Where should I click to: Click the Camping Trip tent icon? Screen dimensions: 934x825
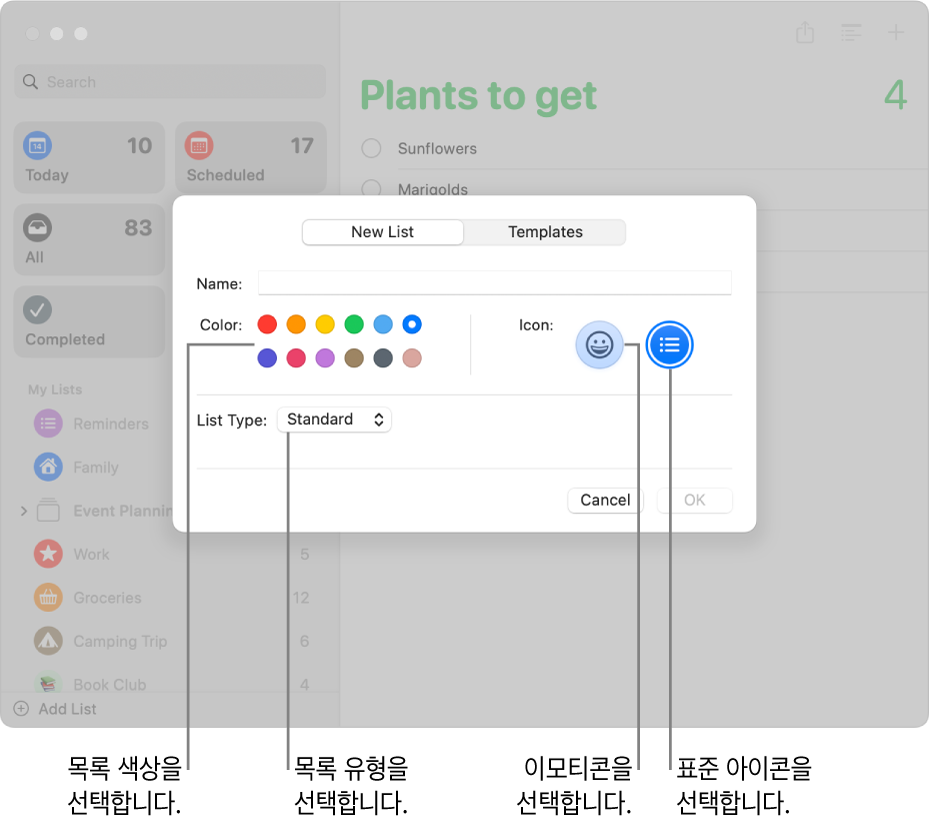tap(48, 641)
